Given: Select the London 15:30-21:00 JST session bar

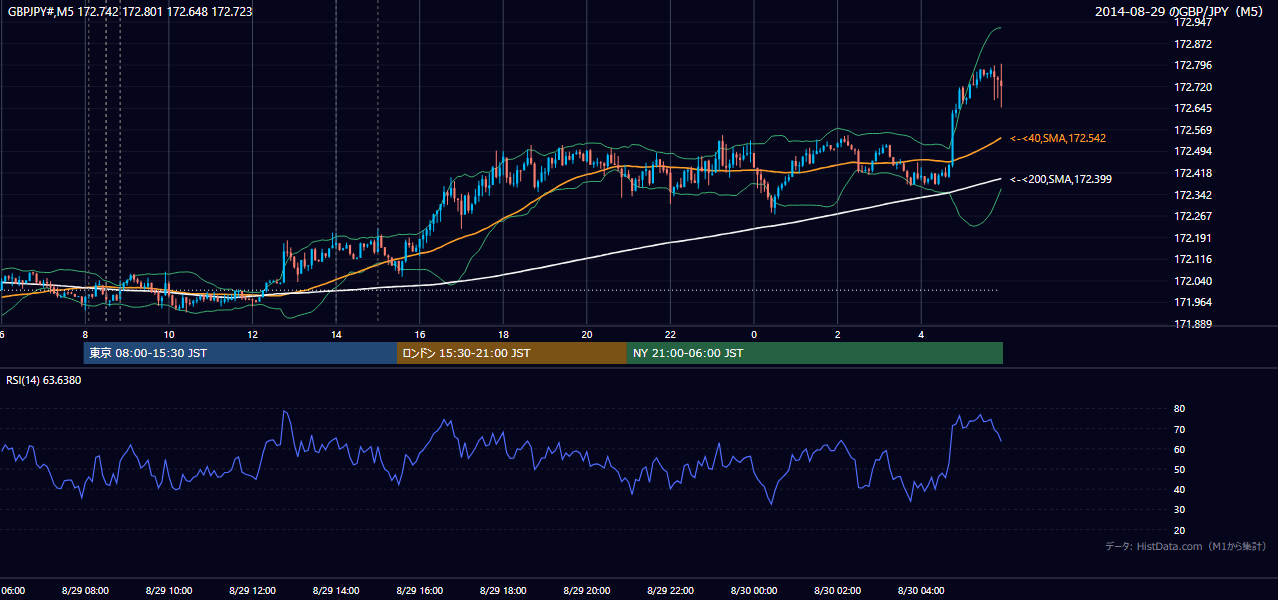Looking at the screenshot, I should click(512, 353).
